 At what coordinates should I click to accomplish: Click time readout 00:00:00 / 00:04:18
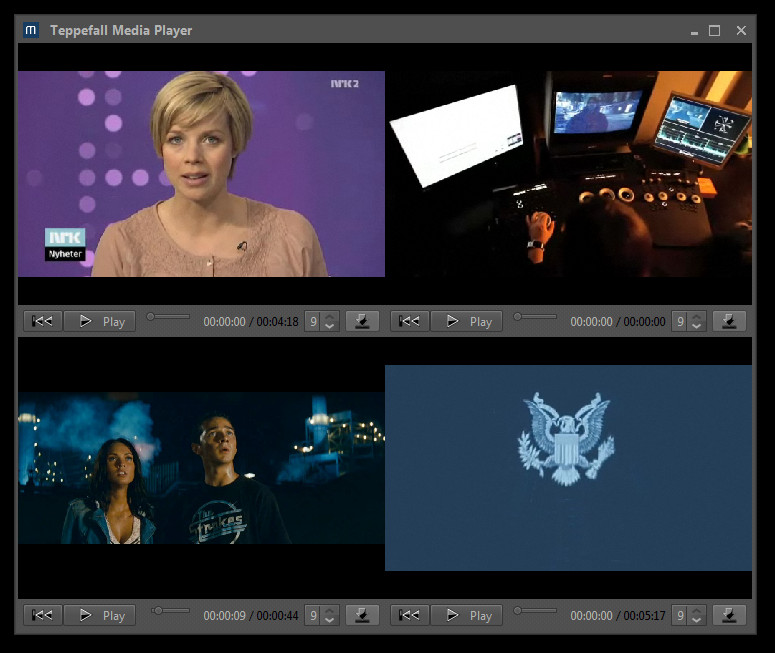click(251, 322)
